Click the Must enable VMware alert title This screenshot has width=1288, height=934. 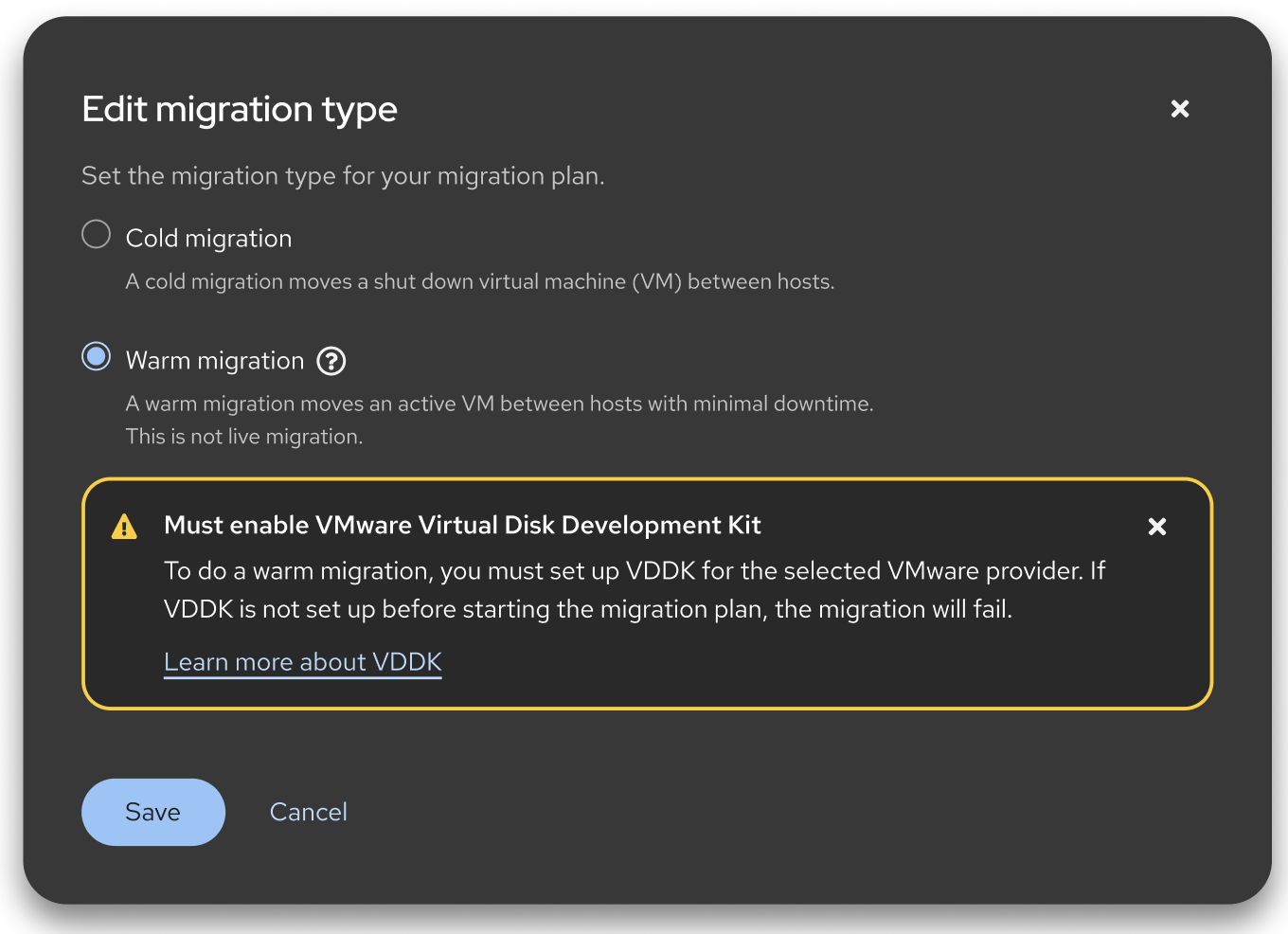462,526
